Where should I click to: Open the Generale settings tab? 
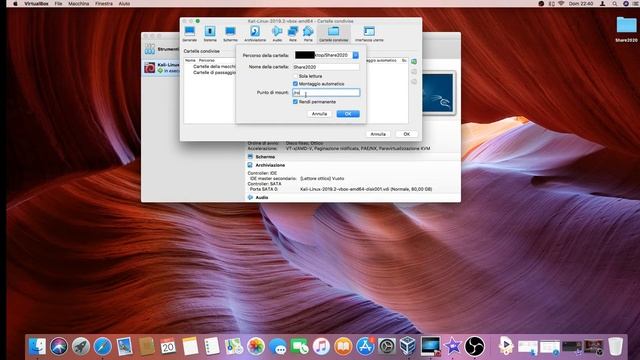pyautogui.click(x=189, y=33)
